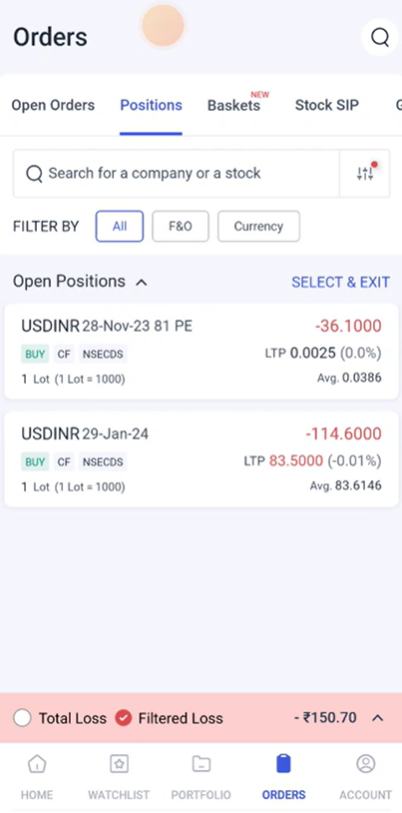Filter positions by F&O
This screenshot has width=402, height=813.
coord(181,226)
